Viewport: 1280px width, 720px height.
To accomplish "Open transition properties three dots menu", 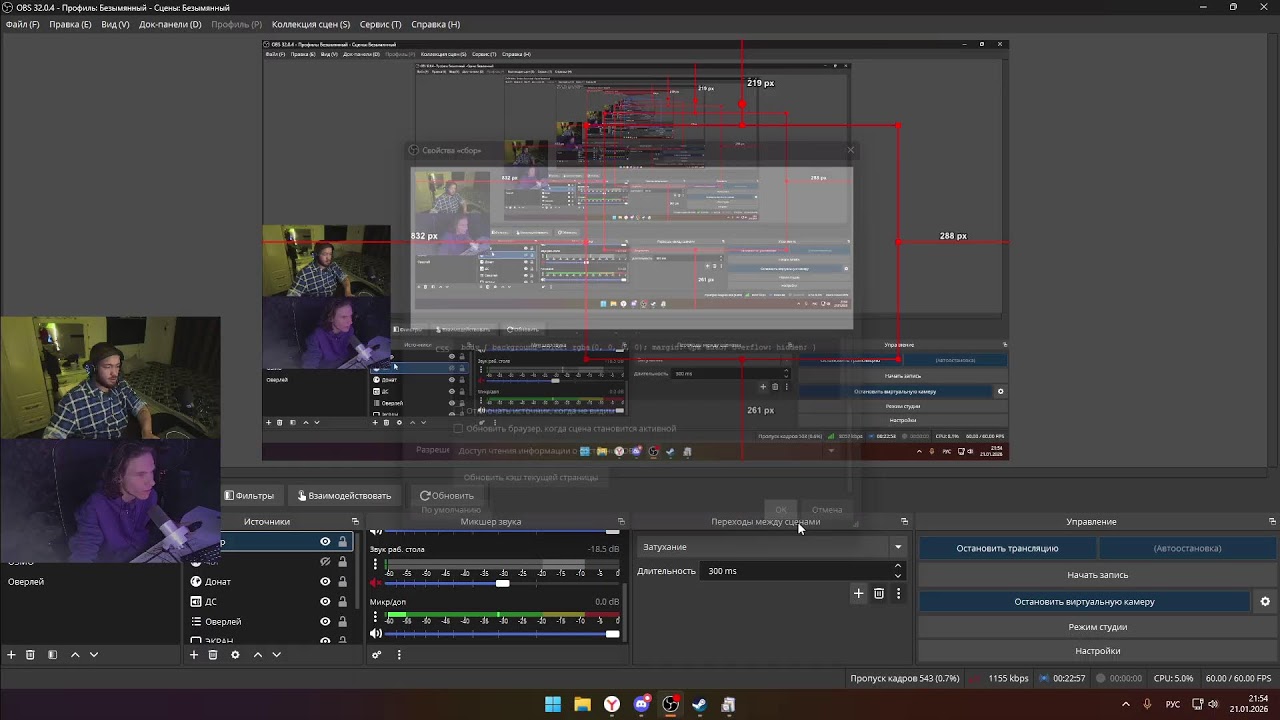I will 898,593.
